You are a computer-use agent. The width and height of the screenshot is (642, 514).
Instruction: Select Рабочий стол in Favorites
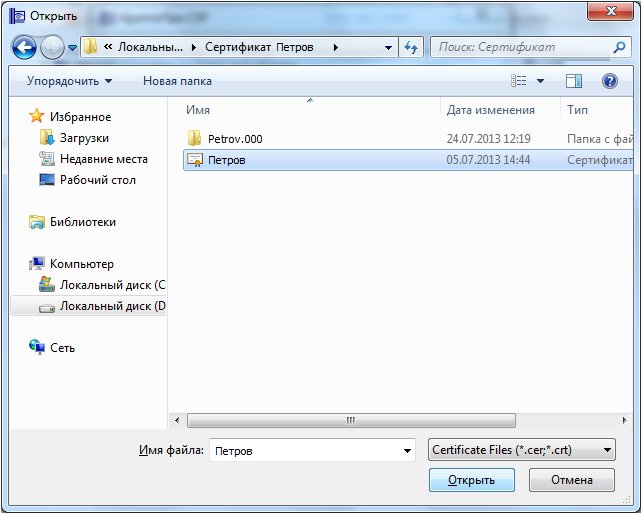(97, 180)
